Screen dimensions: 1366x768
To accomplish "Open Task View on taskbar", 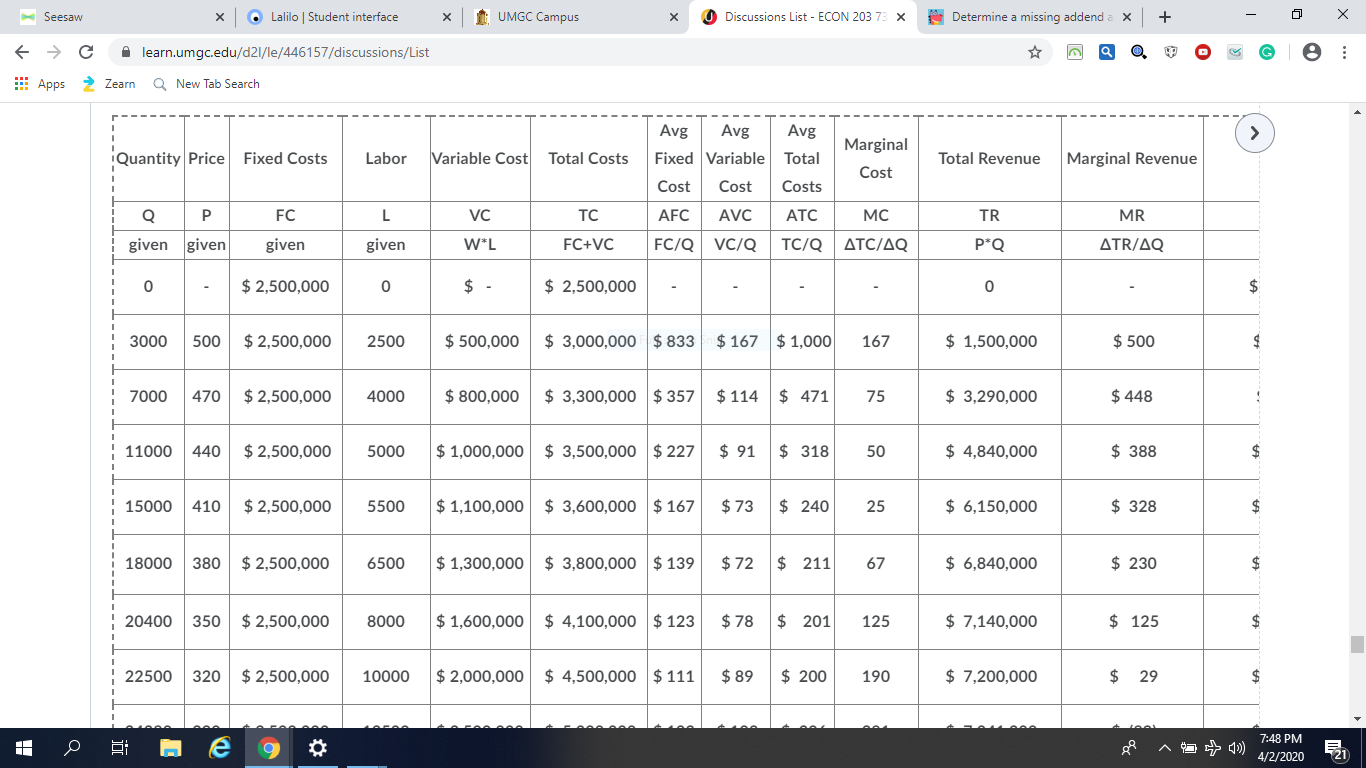I will (x=120, y=747).
